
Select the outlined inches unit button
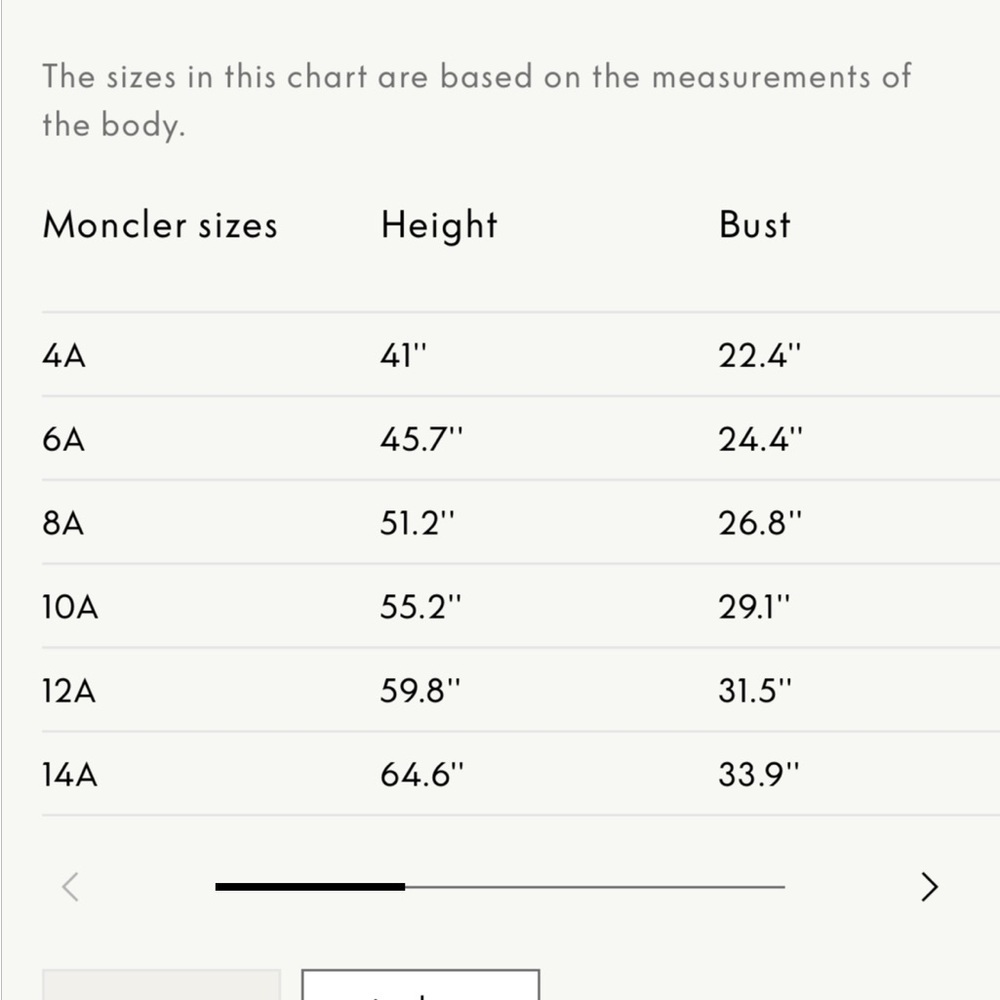pos(420,984)
